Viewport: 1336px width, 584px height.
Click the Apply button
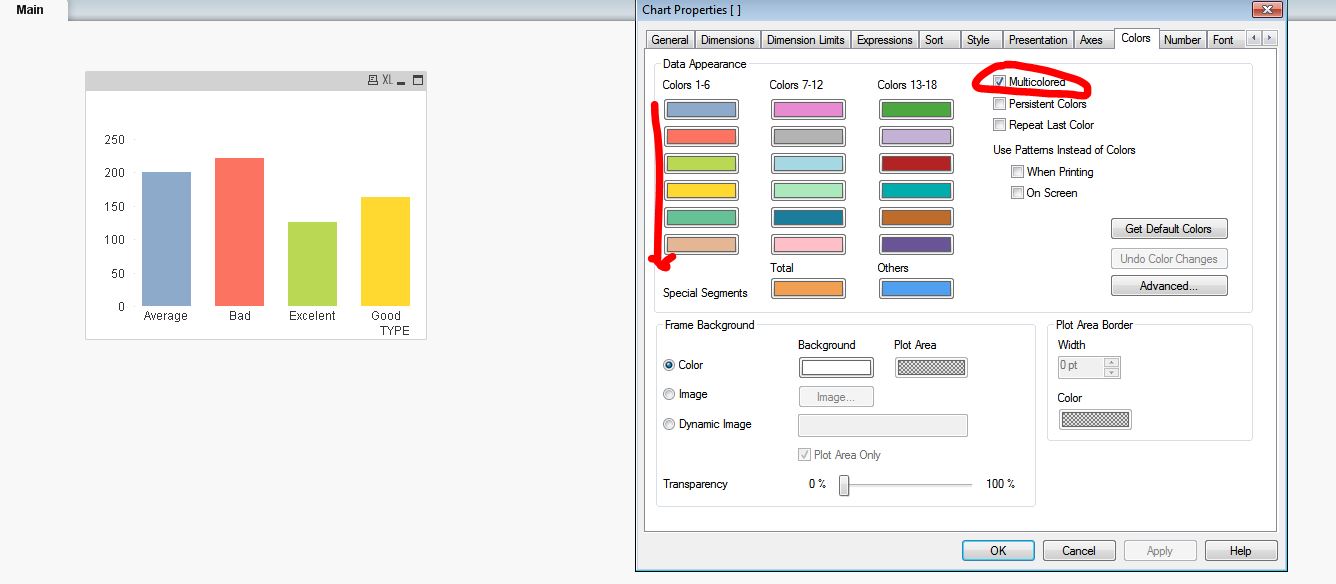[x=1160, y=551]
